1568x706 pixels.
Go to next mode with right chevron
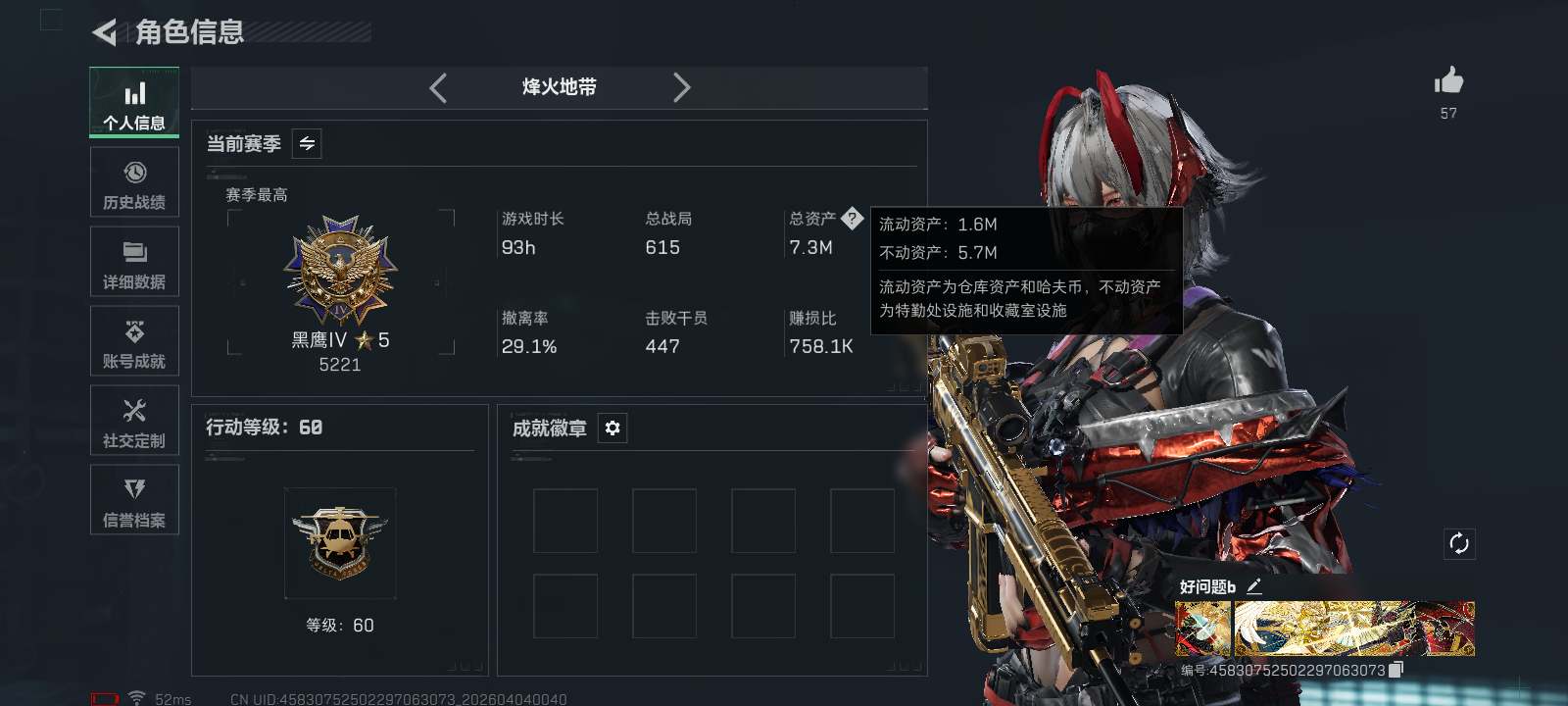[682, 88]
